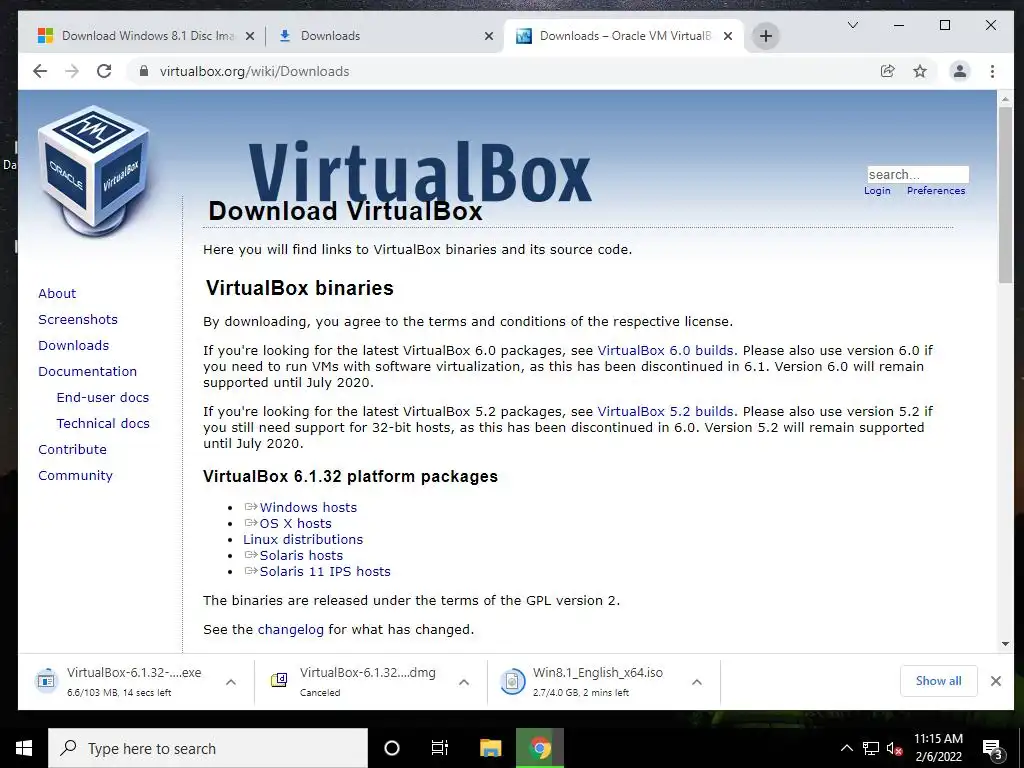Open Cortana circle icon on taskbar
This screenshot has width=1024, height=768.
[x=392, y=748]
